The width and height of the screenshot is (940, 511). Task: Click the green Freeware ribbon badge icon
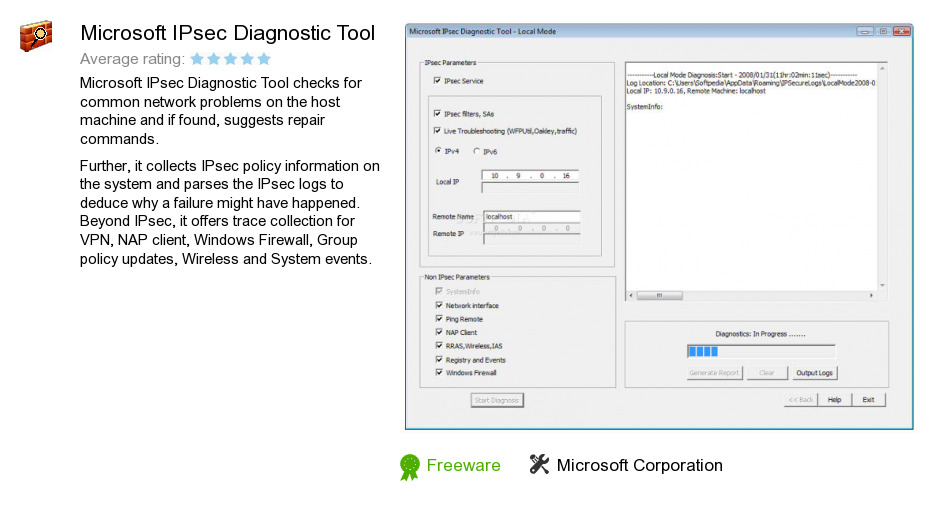coord(409,467)
